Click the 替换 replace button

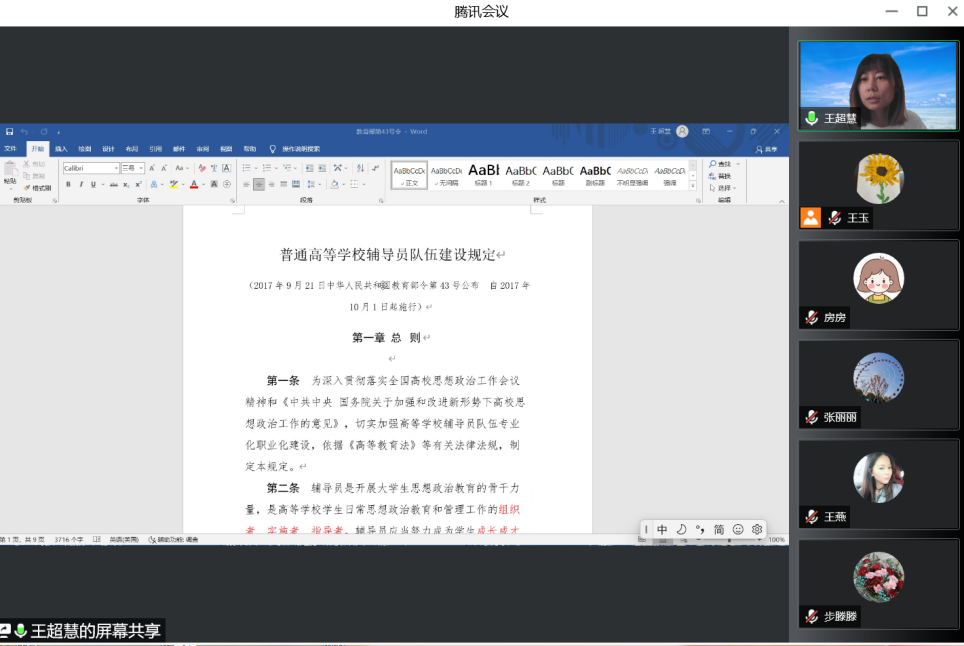coord(723,176)
